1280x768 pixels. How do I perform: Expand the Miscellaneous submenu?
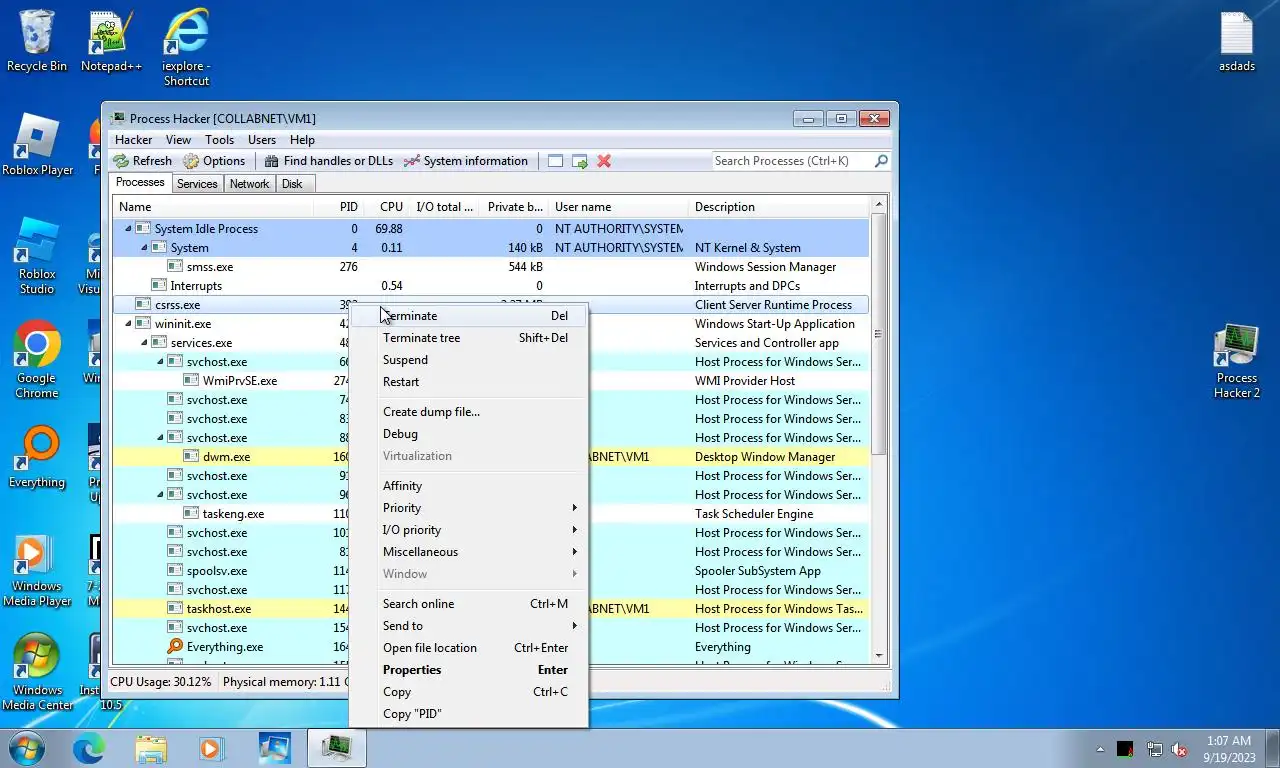[x=468, y=552]
